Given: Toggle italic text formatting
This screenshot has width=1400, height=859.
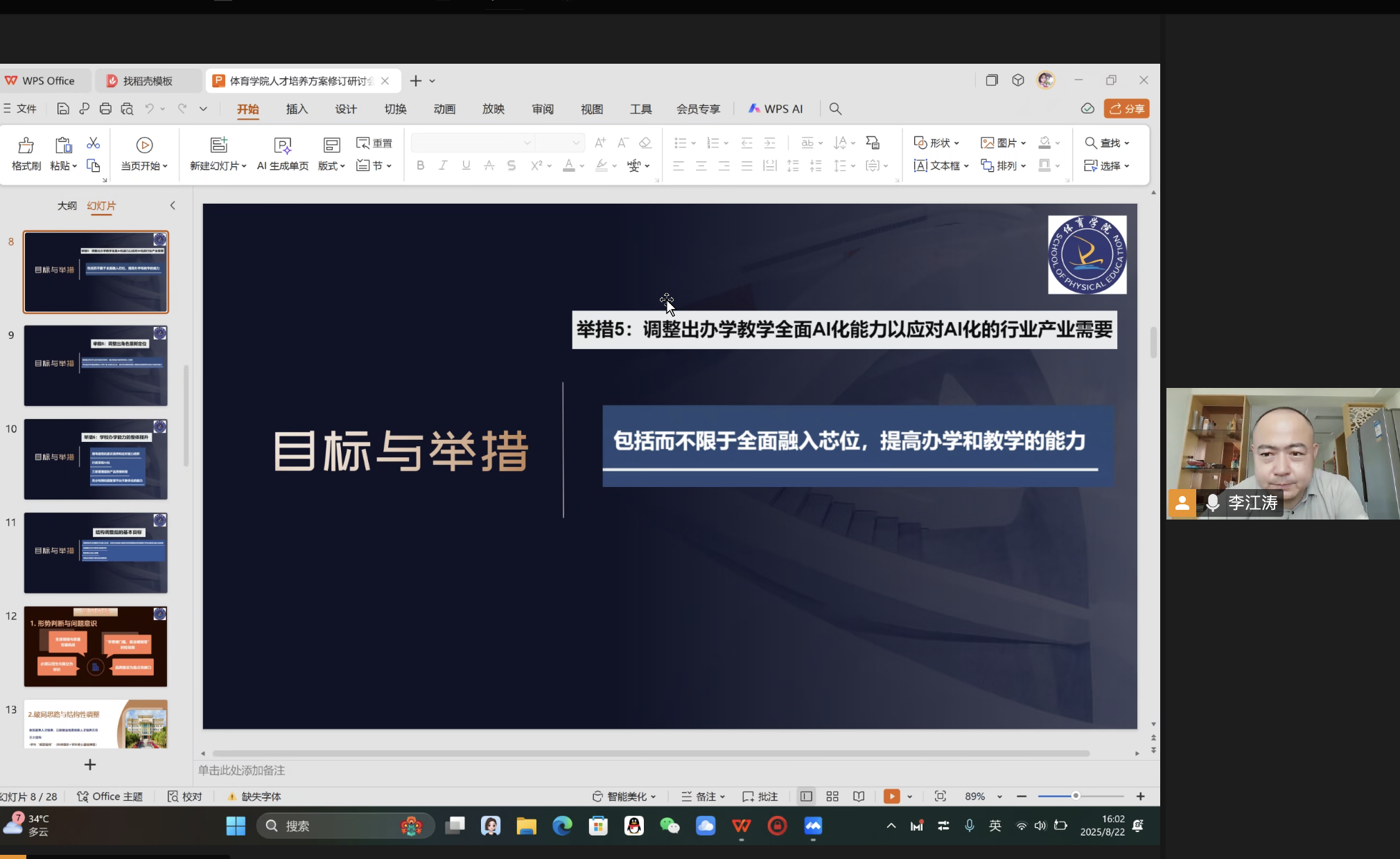Looking at the screenshot, I should point(443,166).
